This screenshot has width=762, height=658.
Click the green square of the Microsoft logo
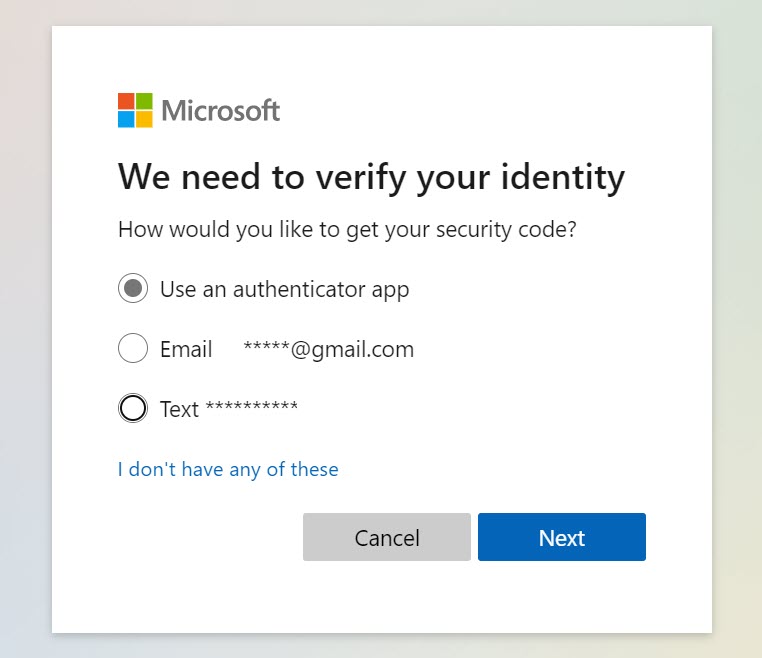pos(144,101)
